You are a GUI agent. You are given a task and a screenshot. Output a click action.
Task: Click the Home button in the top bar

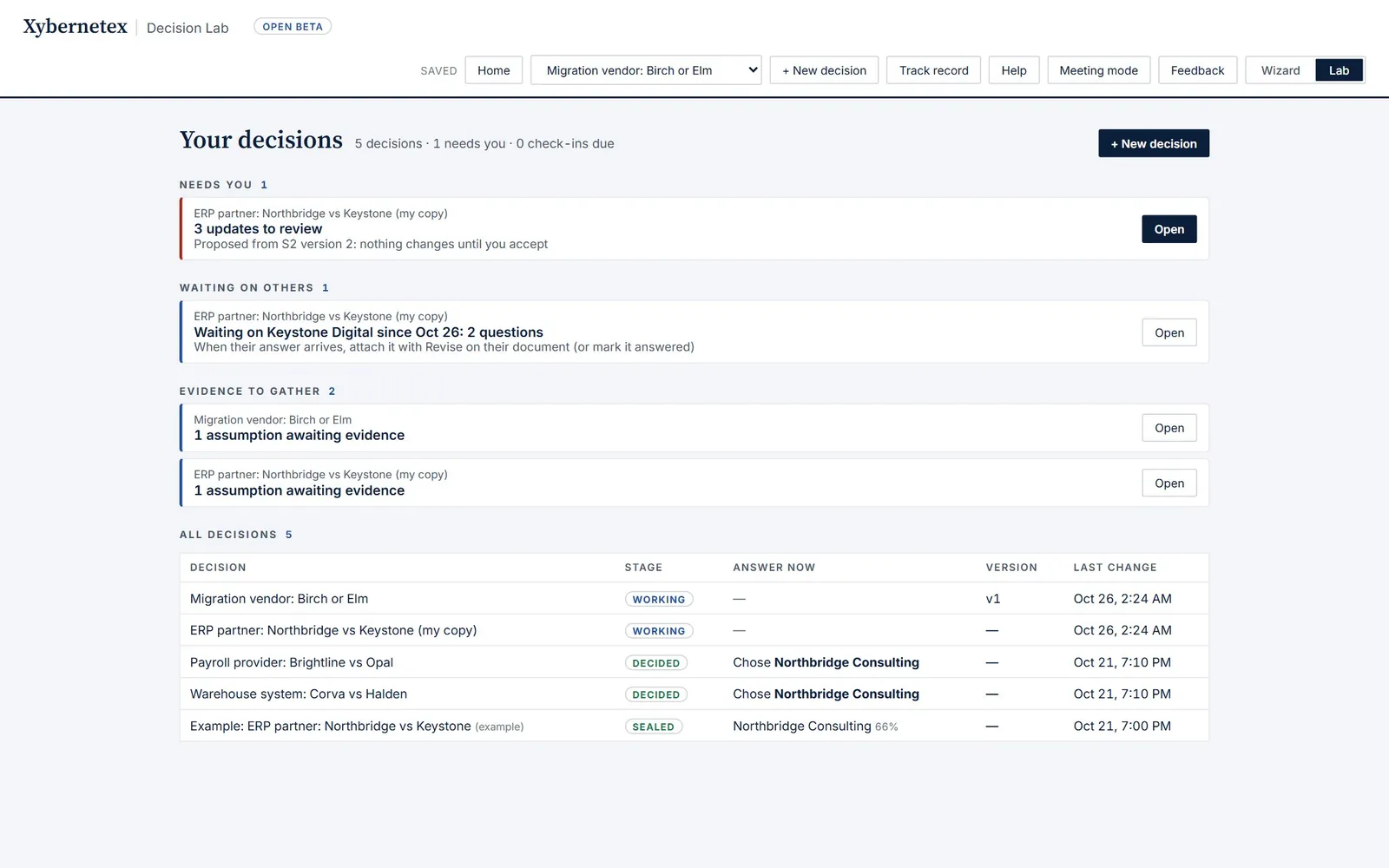493,70
